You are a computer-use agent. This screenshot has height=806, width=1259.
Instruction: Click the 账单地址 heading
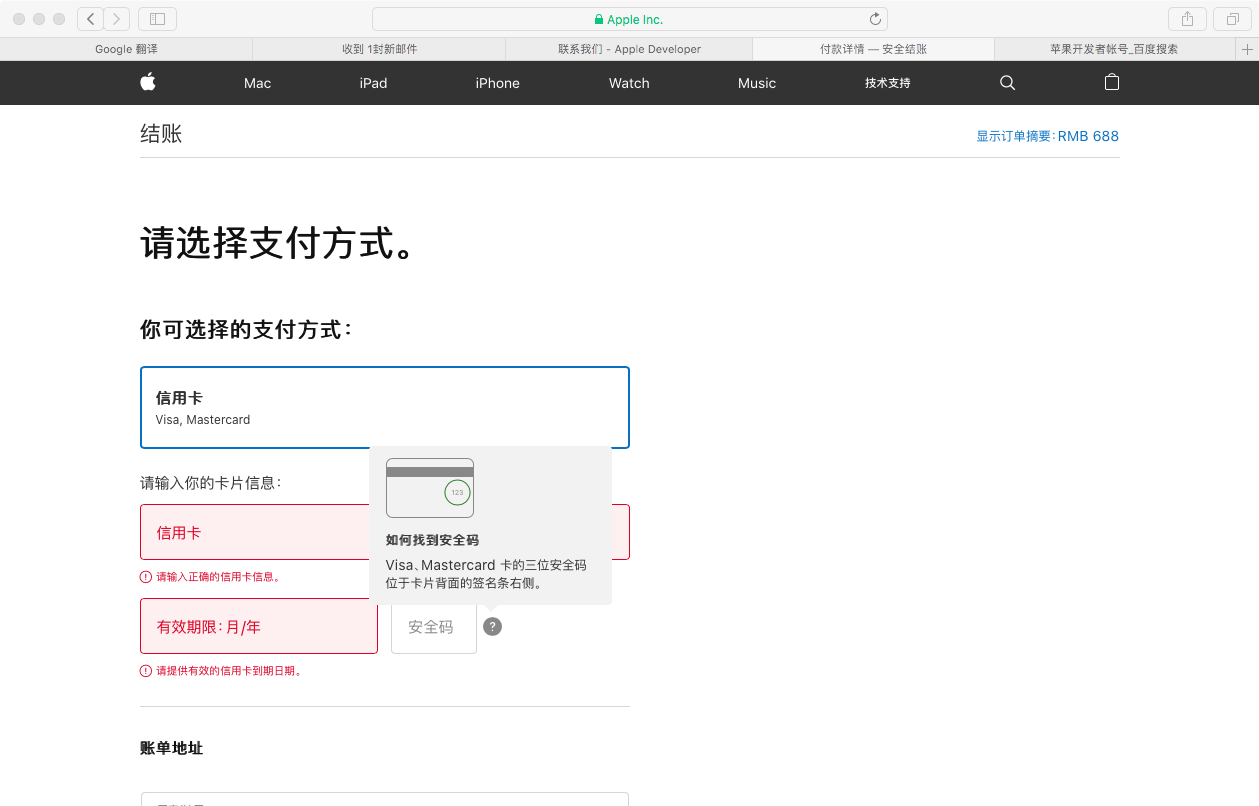[x=171, y=748]
